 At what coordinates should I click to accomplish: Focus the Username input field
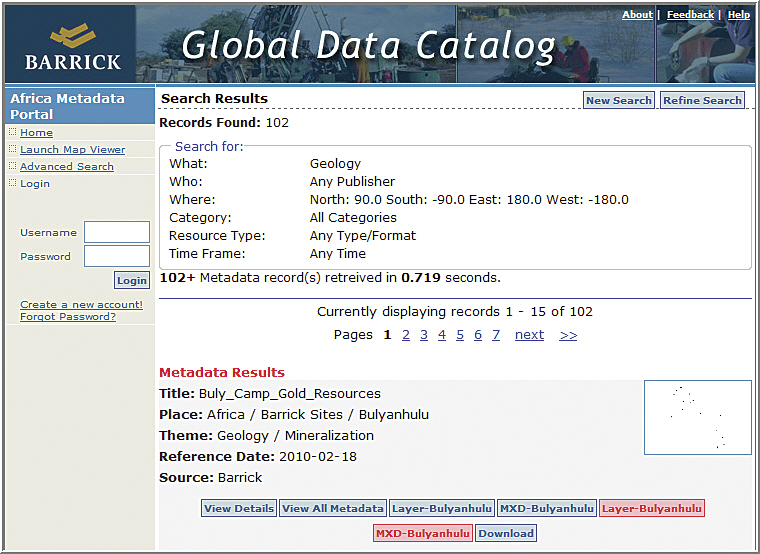[117, 232]
